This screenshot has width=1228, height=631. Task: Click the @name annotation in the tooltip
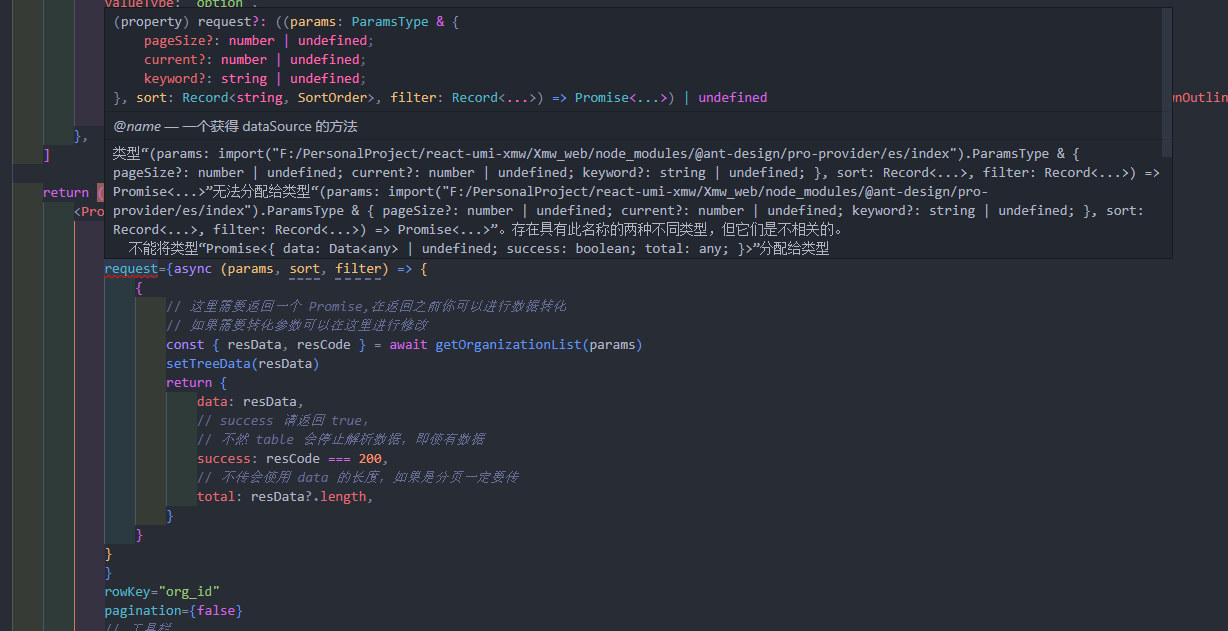pos(136,126)
